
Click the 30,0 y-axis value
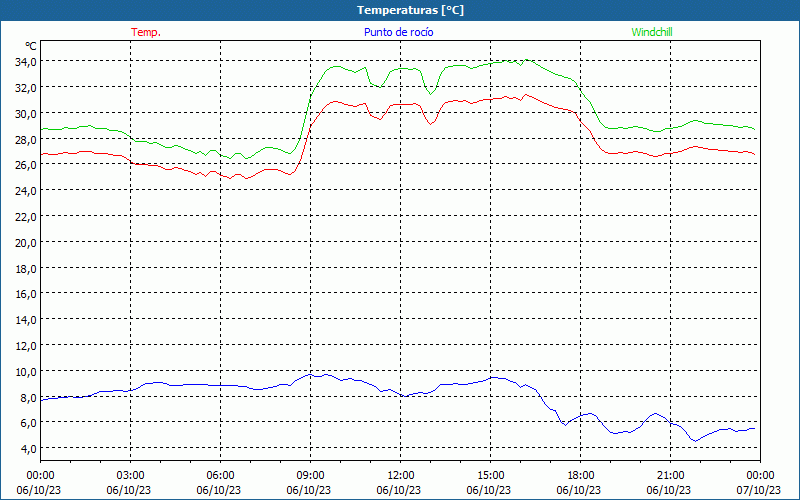click(x=26, y=114)
